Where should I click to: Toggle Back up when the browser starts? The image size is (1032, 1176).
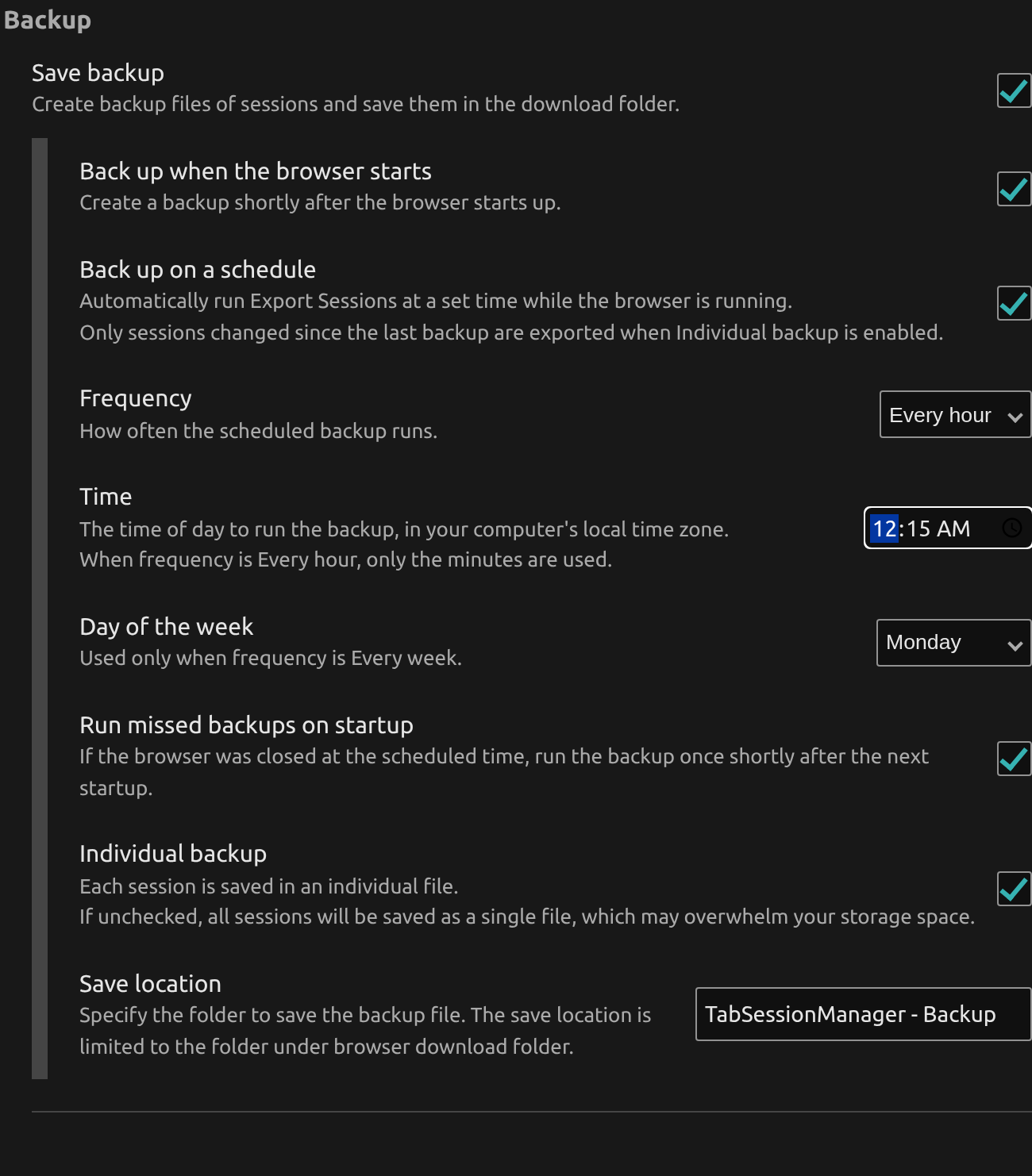[1014, 189]
